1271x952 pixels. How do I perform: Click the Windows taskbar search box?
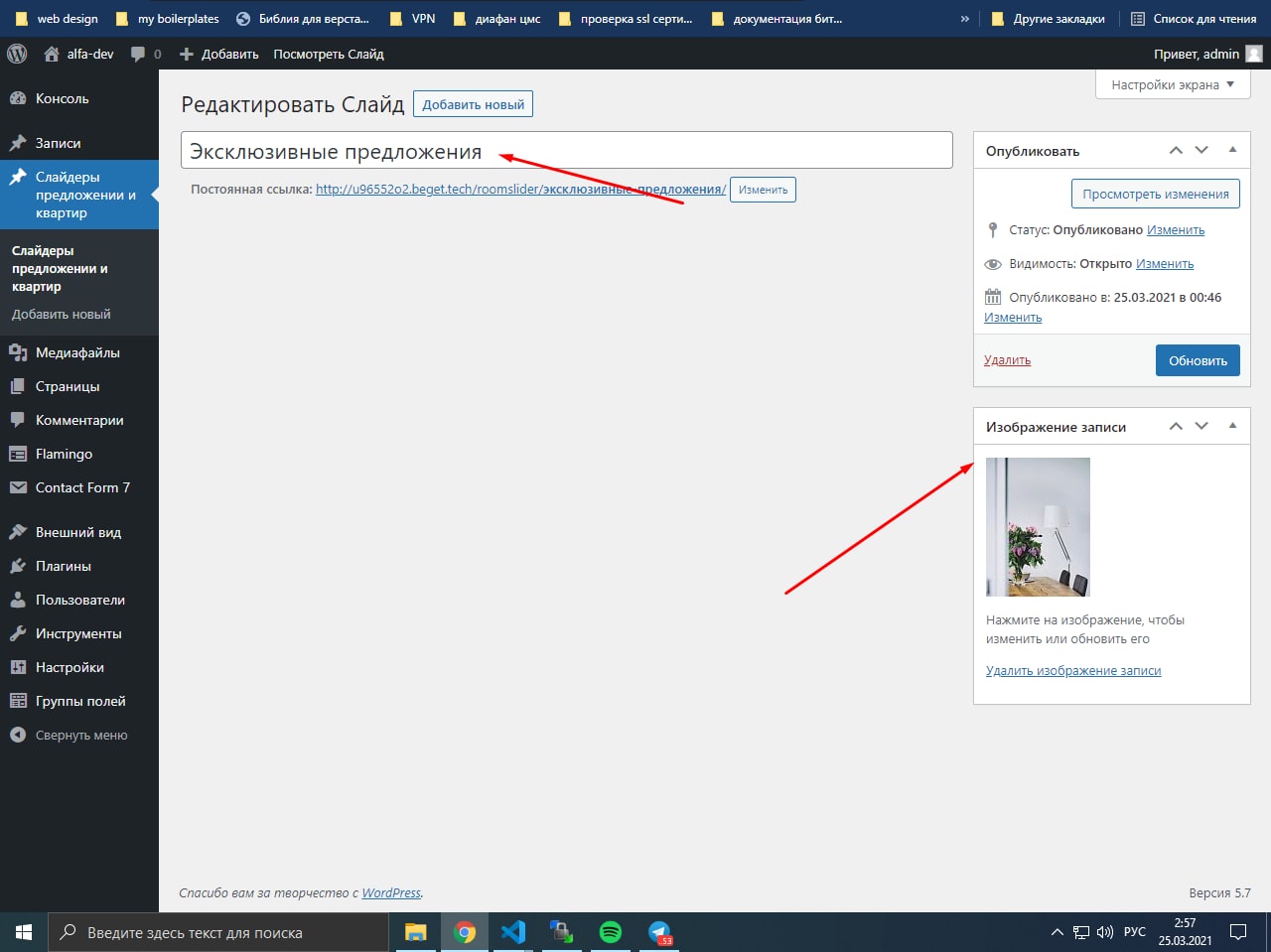tap(218, 932)
